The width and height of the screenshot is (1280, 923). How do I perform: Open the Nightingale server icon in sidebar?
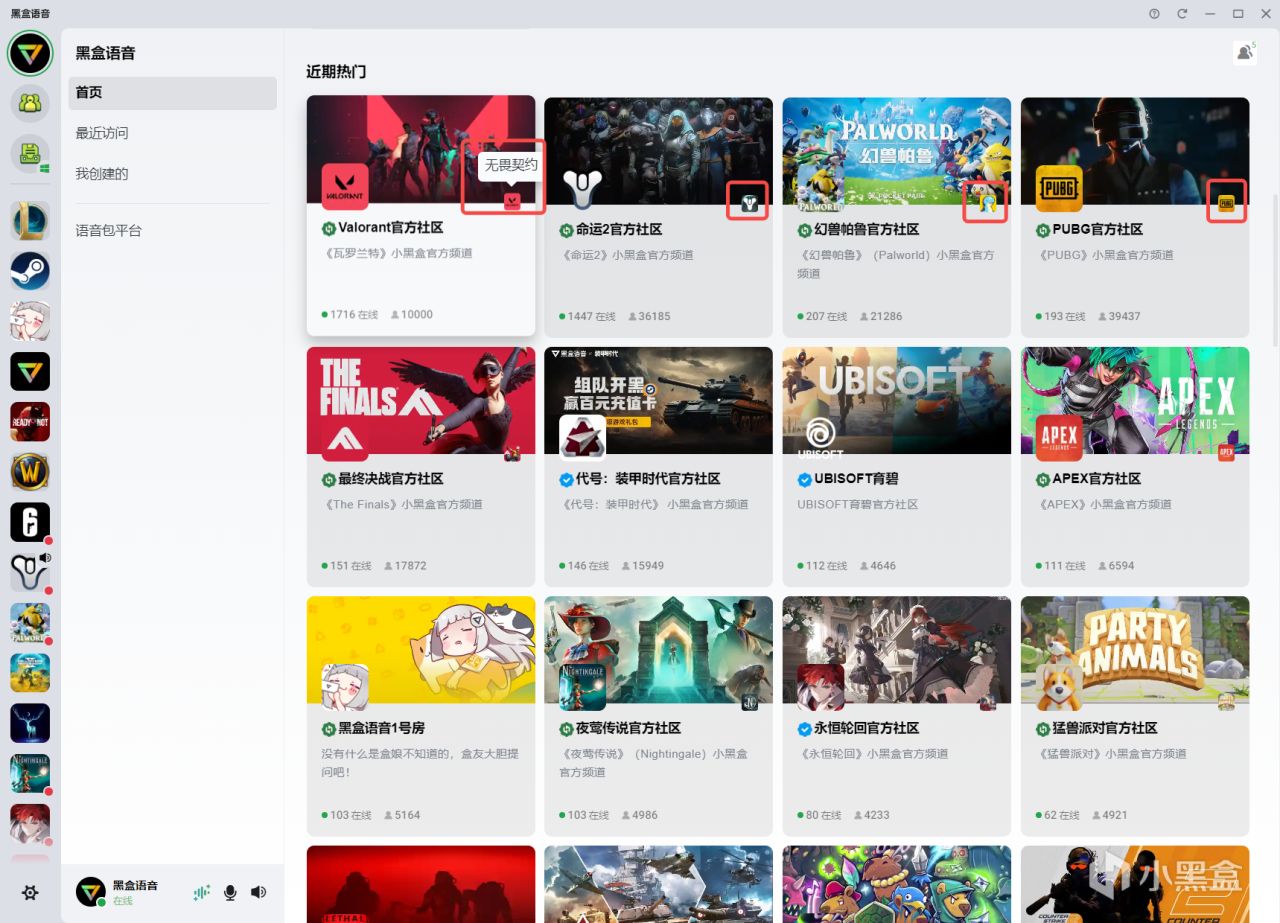coord(30,773)
